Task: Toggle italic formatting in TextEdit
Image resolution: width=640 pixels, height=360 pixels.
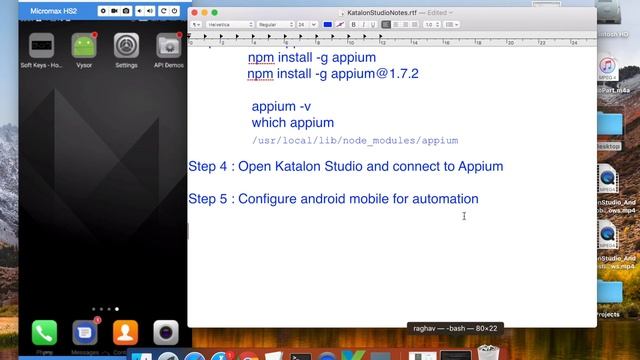Action: click(363, 24)
